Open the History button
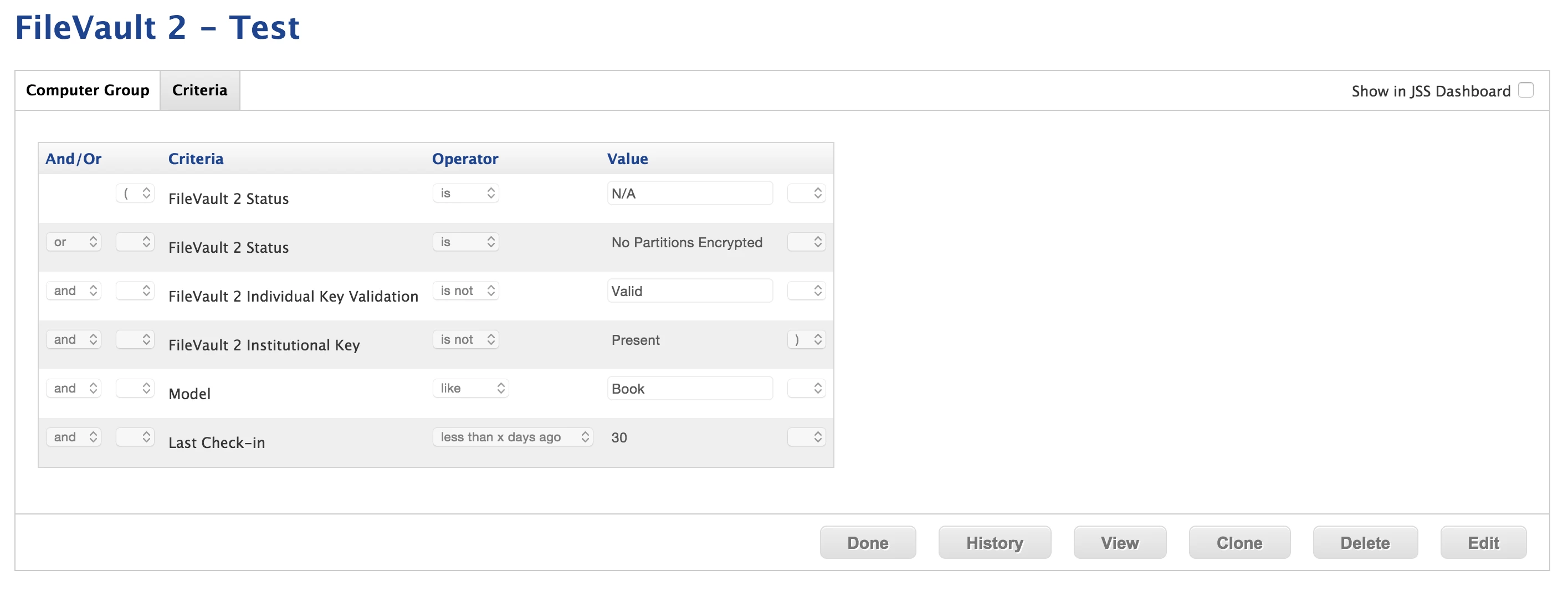This screenshot has width=1568, height=591. click(x=995, y=542)
